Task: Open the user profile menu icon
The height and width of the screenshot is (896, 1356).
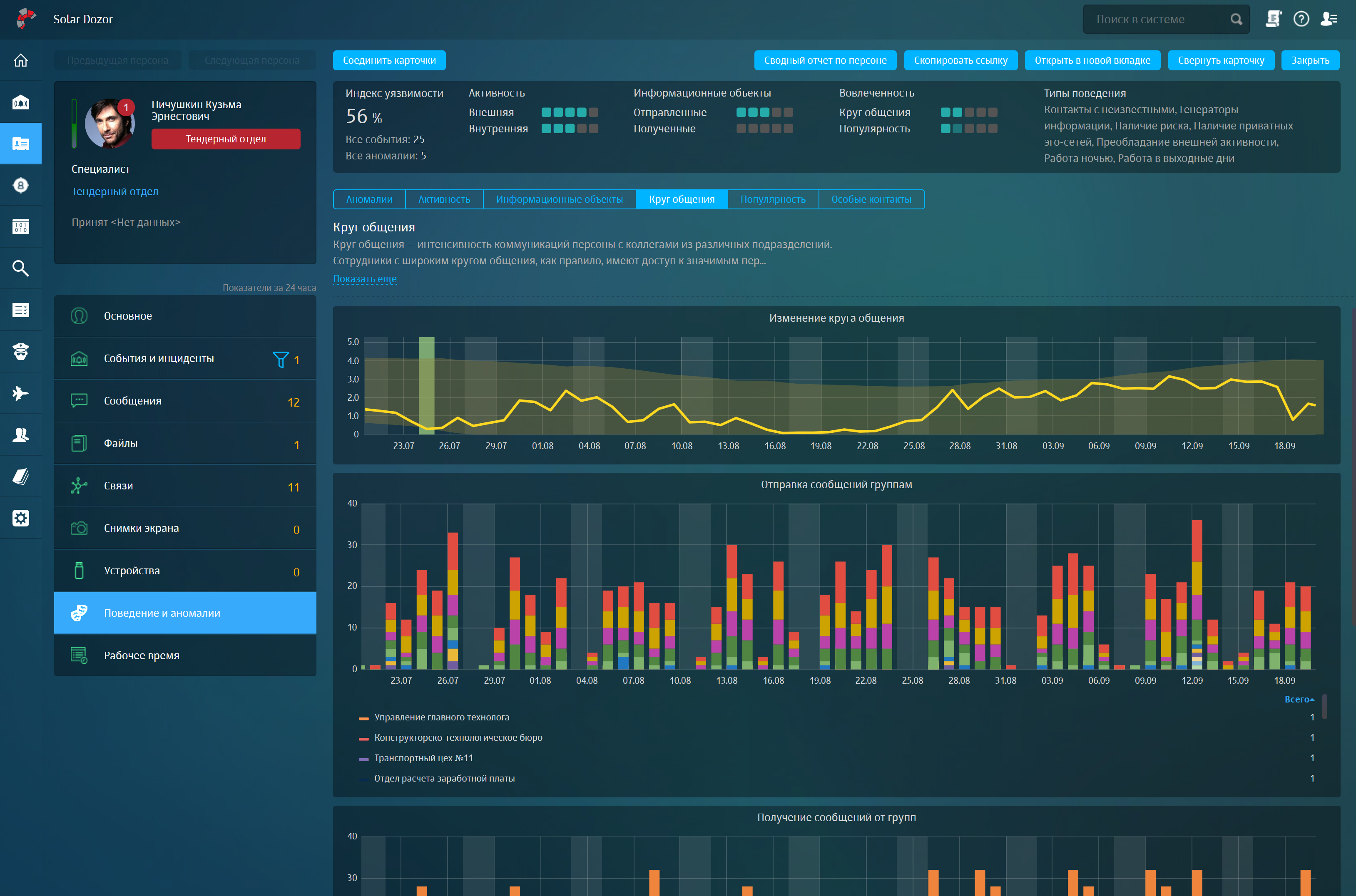Action: [1329, 20]
